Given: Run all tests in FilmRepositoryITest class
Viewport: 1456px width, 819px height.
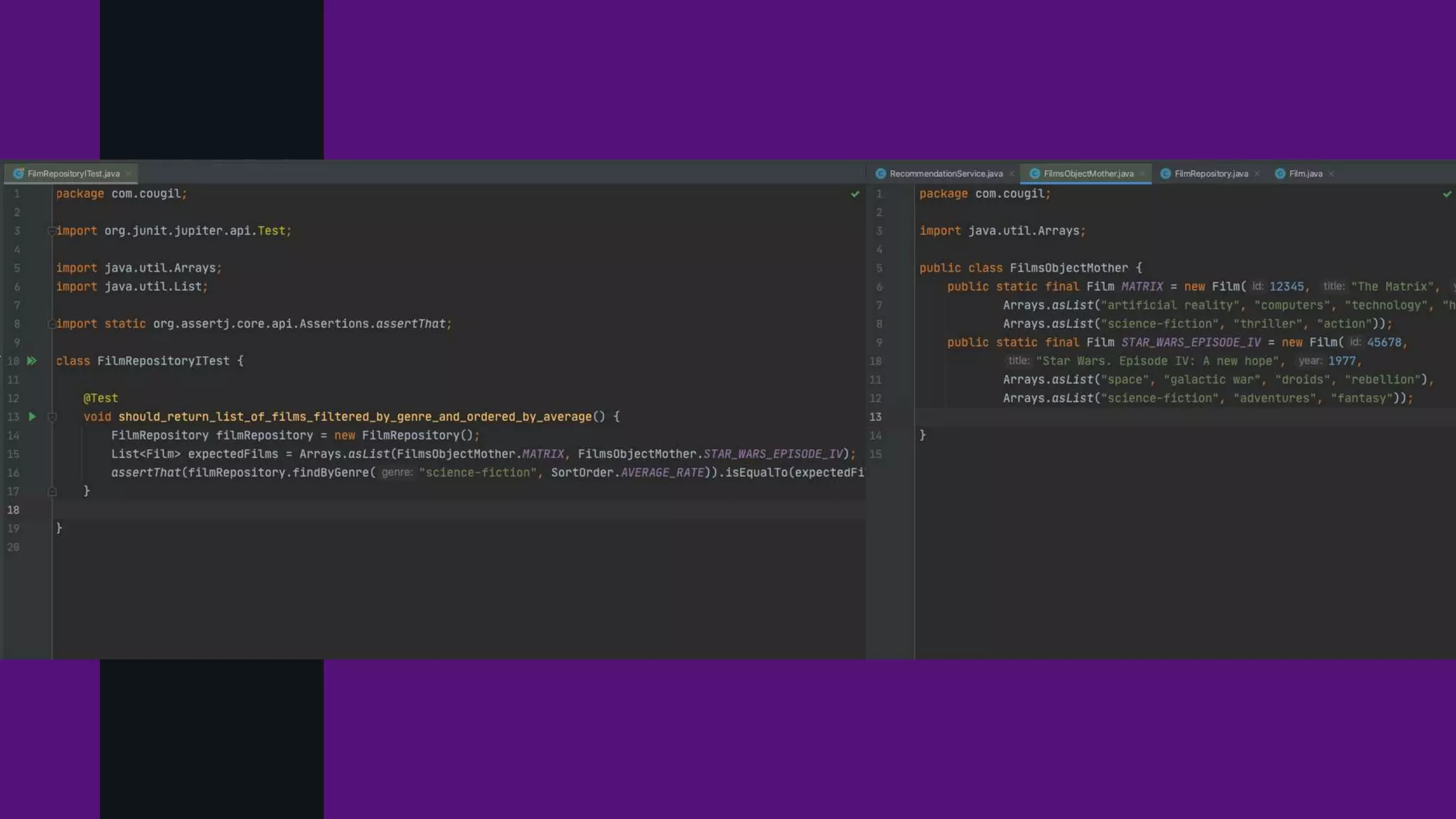Looking at the screenshot, I should [x=31, y=361].
